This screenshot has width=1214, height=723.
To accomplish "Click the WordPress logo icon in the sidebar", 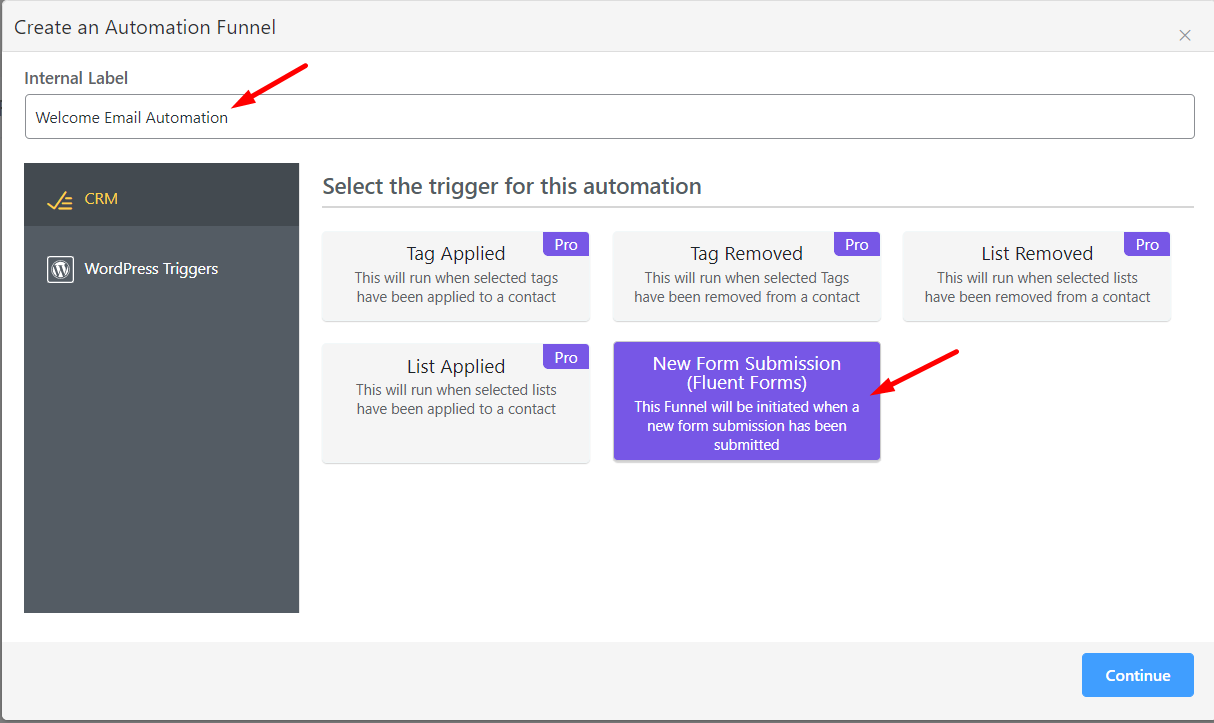I will (59, 269).
